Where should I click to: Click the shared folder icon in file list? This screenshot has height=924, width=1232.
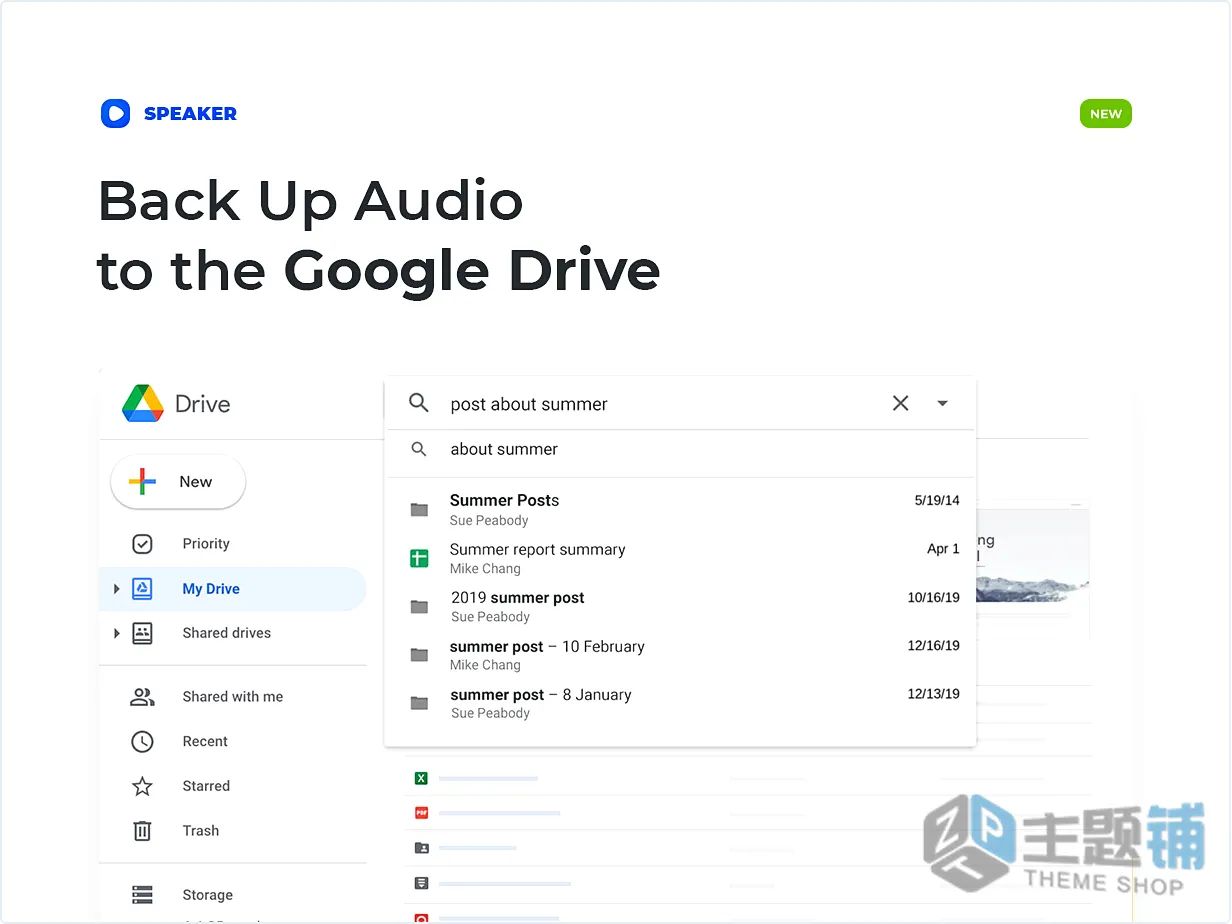point(421,848)
